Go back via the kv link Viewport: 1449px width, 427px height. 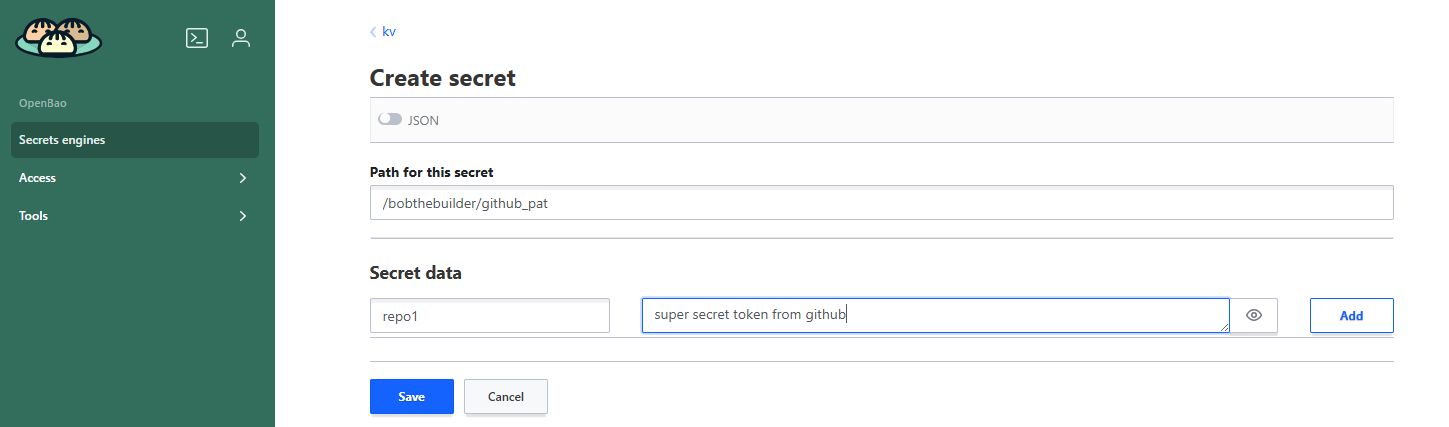tap(389, 32)
